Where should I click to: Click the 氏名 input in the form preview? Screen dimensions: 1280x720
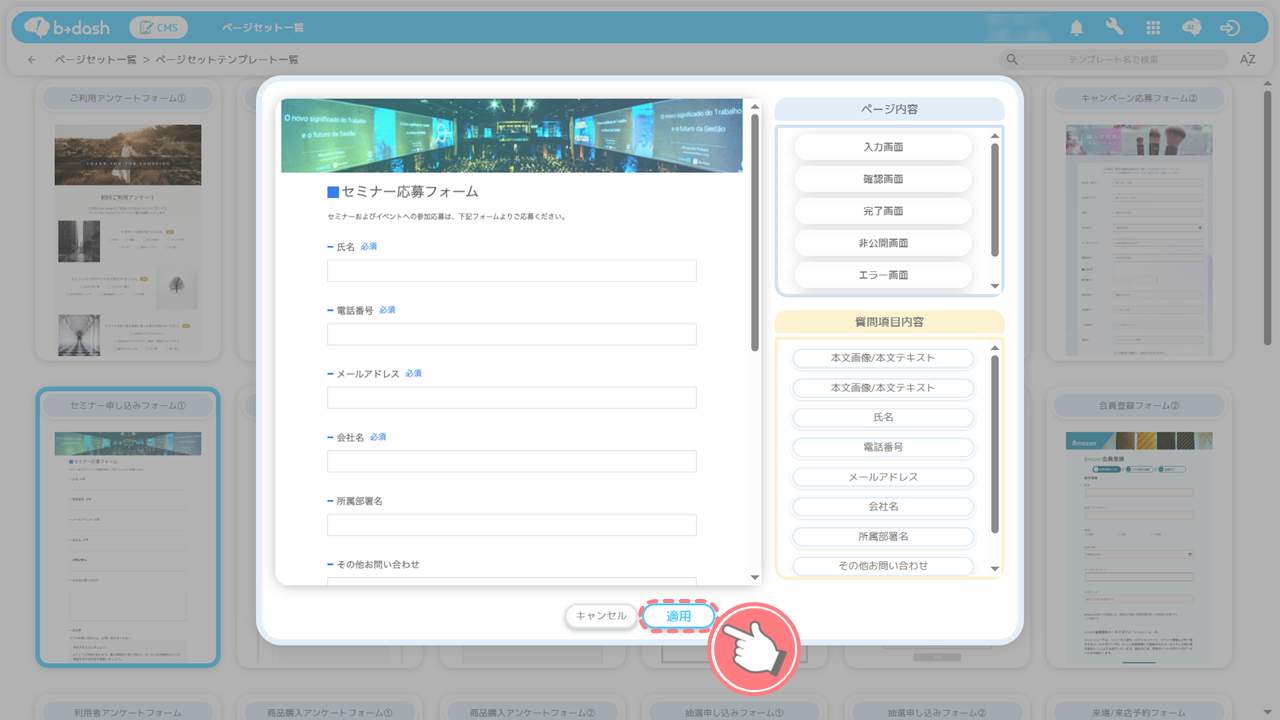511,271
